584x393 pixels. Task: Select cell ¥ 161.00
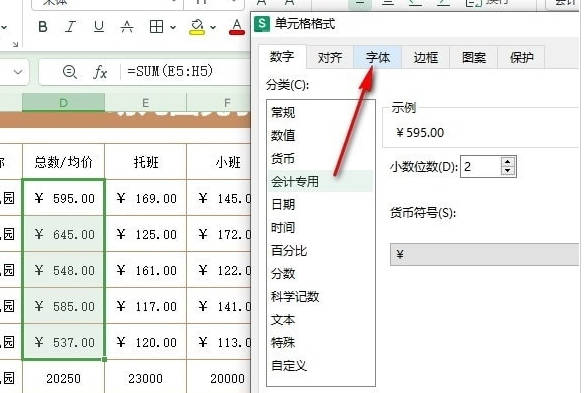[146, 270]
